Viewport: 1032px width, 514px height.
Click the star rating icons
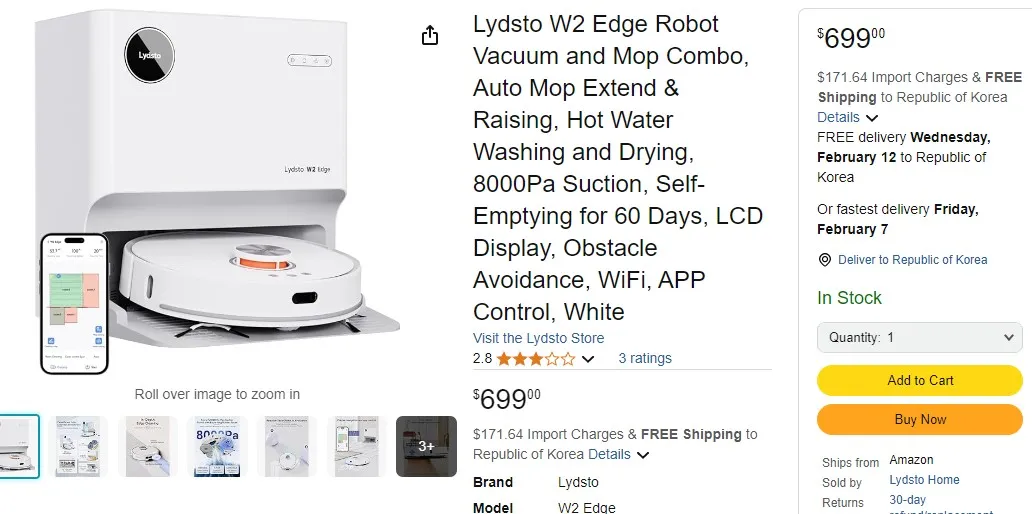tap(536, 359)
